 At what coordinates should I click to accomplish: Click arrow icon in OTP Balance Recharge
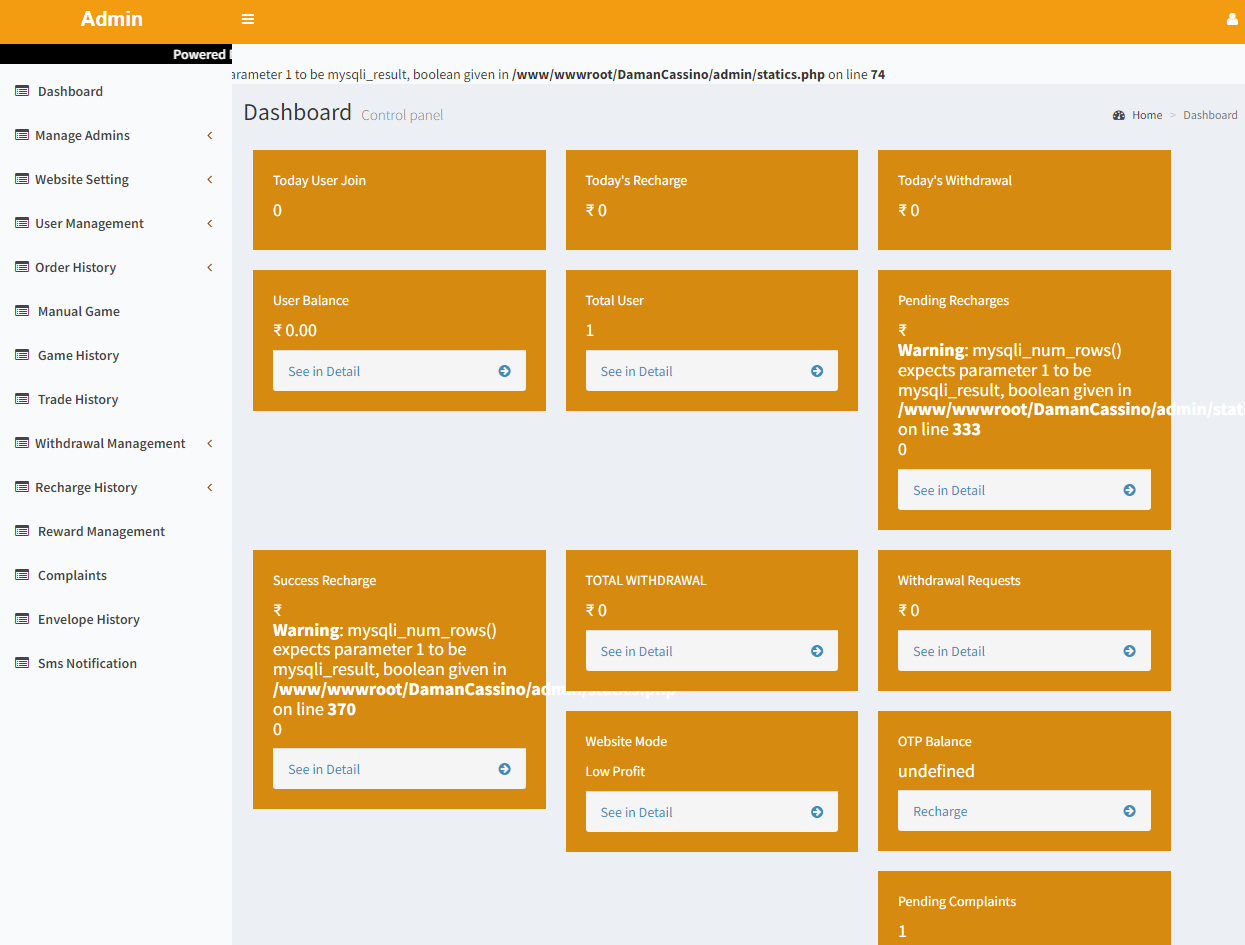(1129, 811)
